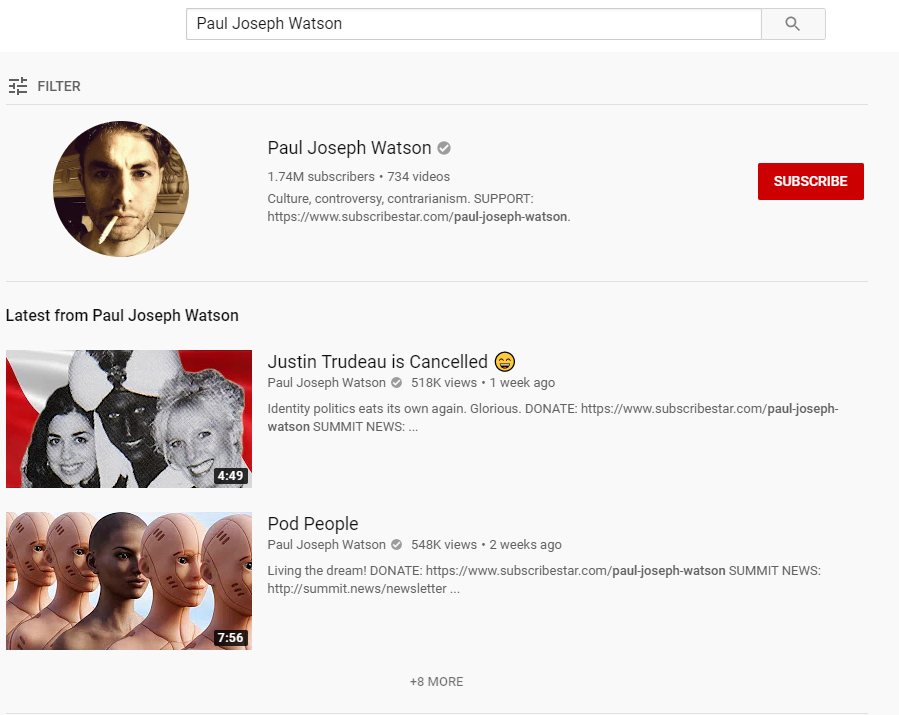Open uploader name under Pod People
Viewport: 899px width, 715px height.
[x=326, y=545]
